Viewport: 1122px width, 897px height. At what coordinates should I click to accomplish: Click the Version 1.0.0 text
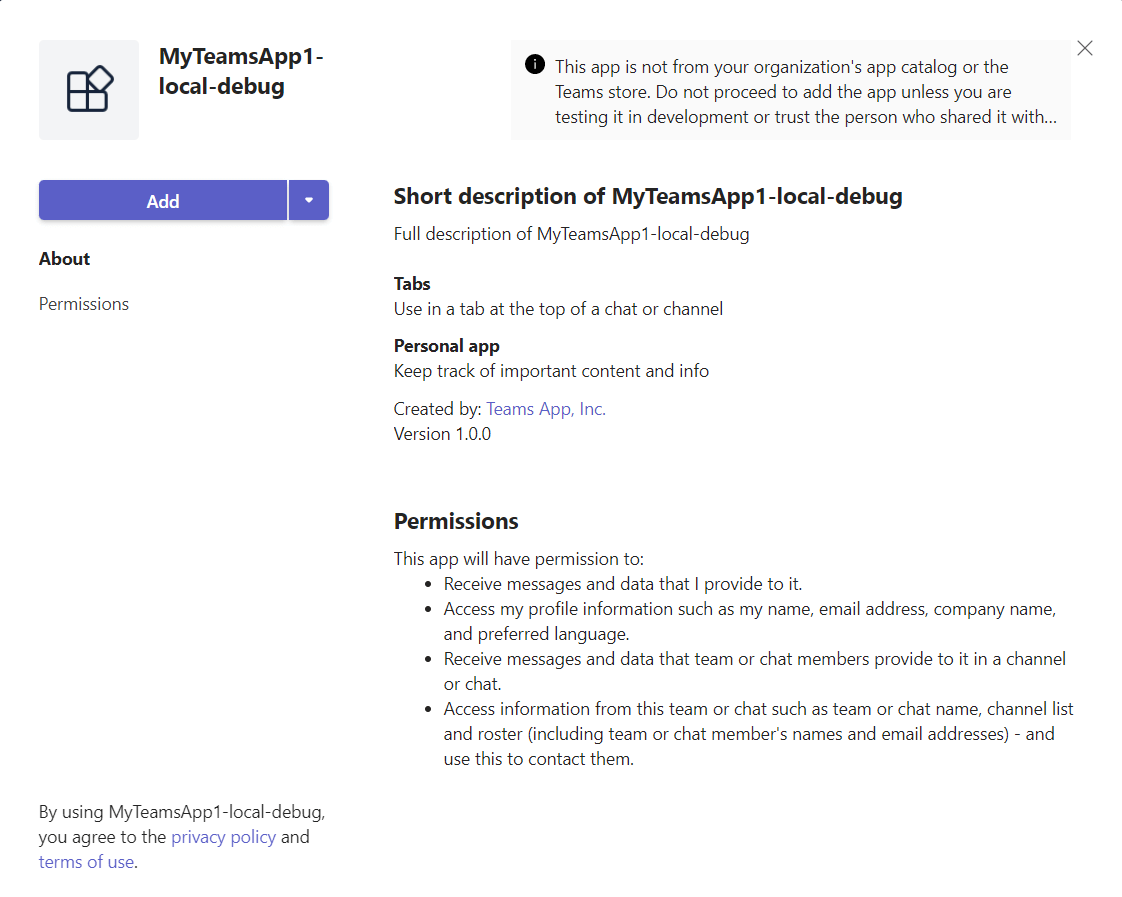442,434
